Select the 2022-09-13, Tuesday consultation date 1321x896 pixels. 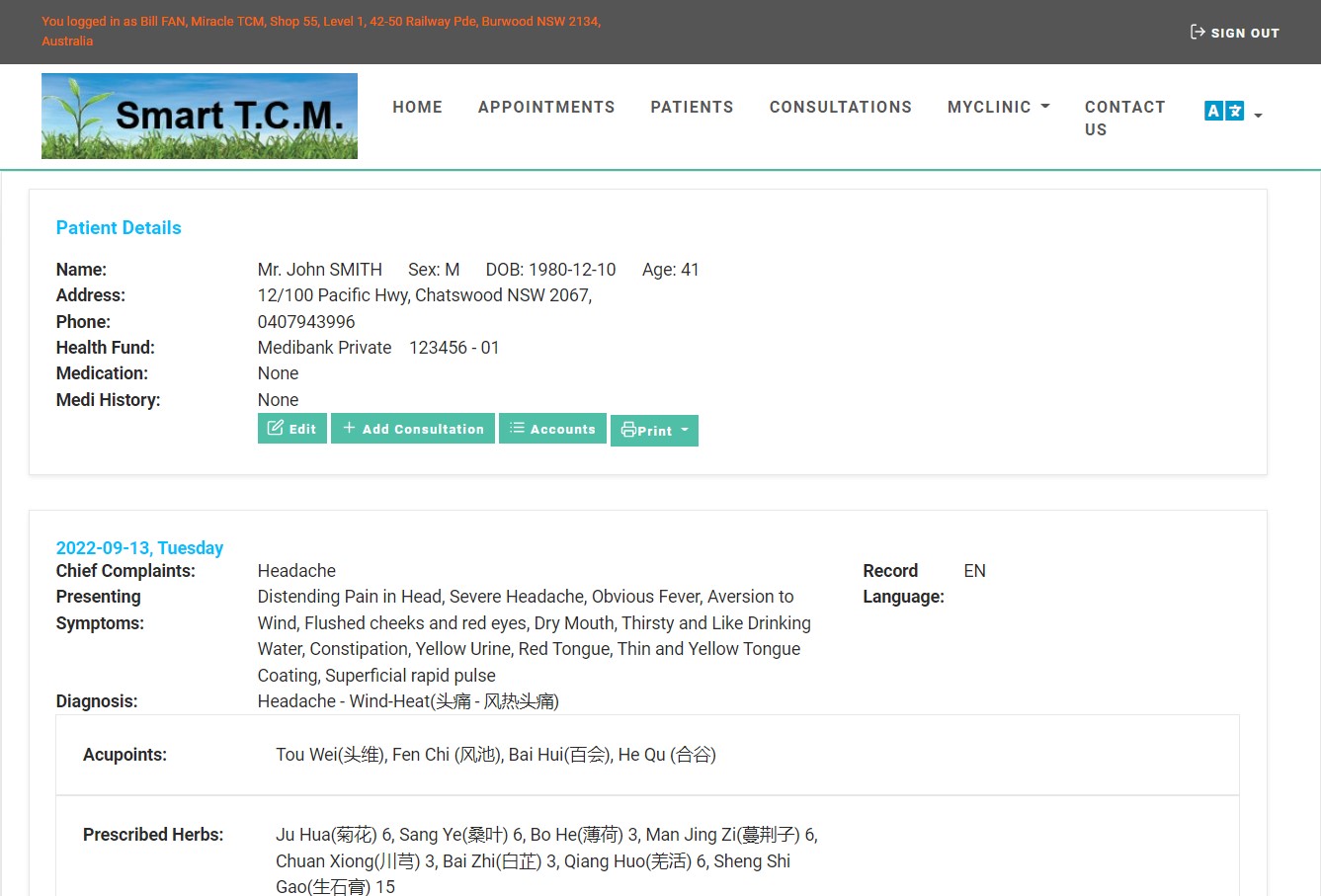pyautogui.click(x=139, y=548)
